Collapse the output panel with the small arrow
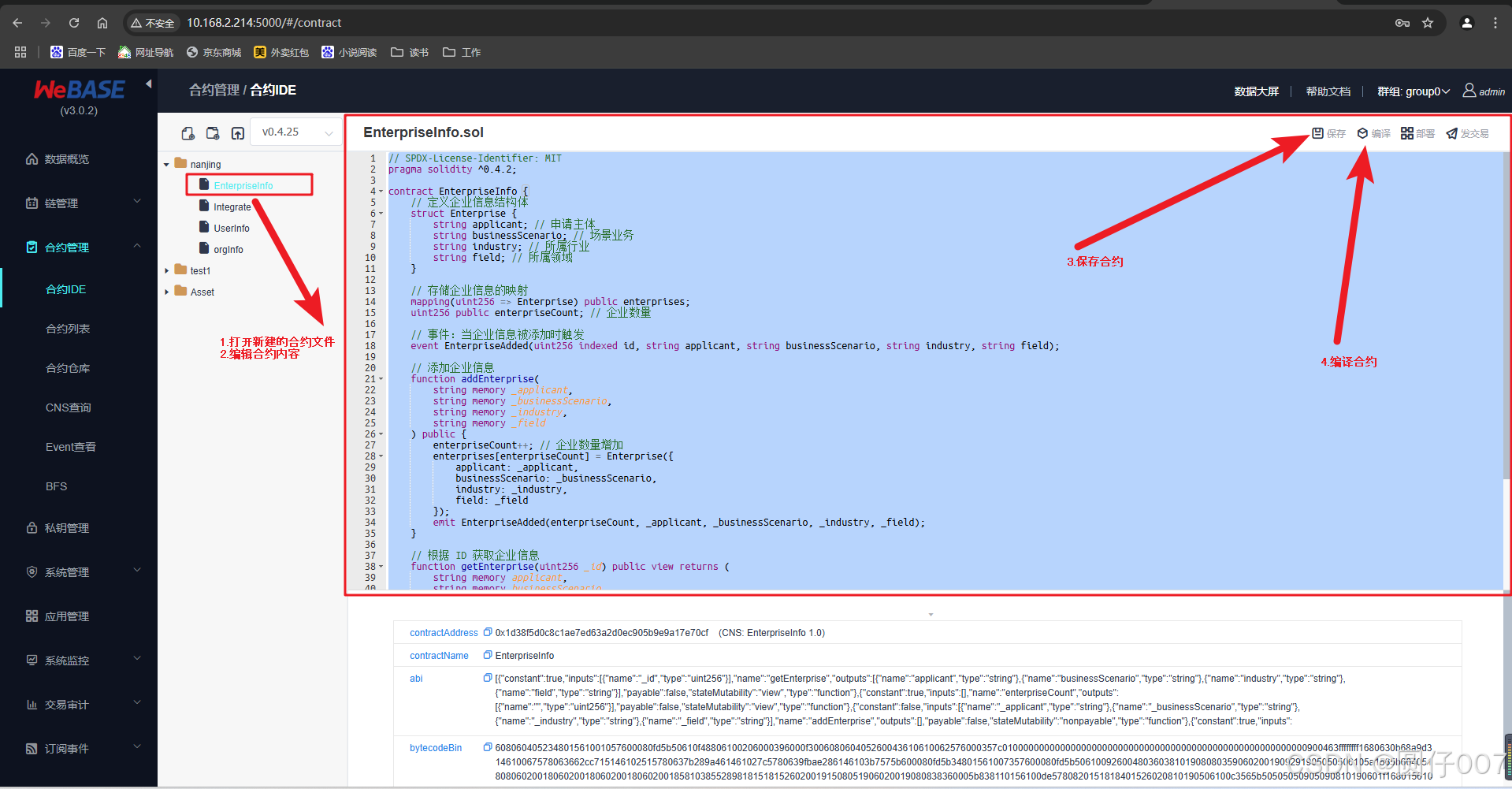The height and width of the screenshot is (789, 1512). (x=931, y=614)
